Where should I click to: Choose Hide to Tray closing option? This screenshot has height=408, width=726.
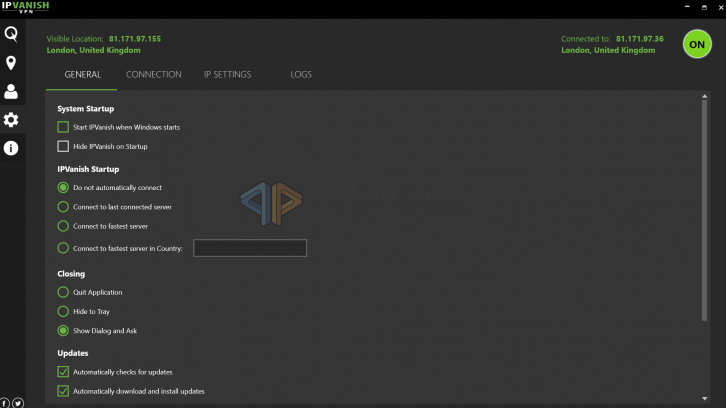[64, 311]
